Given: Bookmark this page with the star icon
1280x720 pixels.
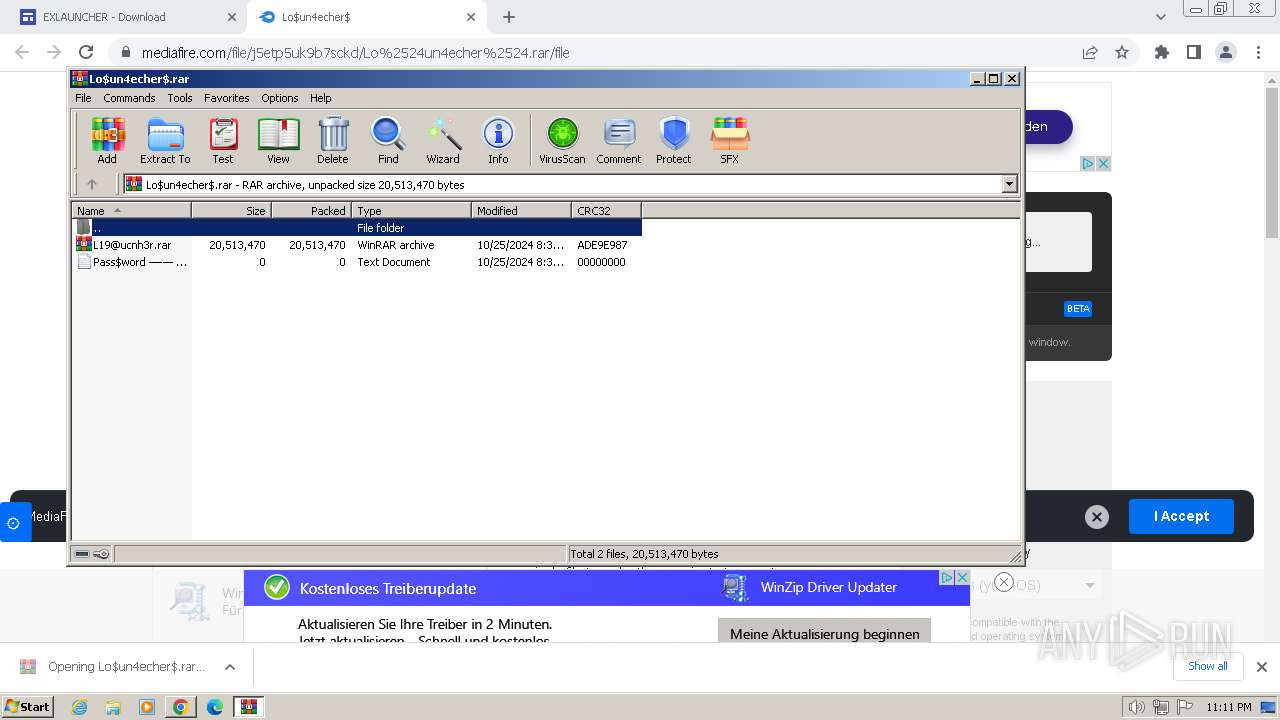Looking at the screenshot, I should coord(1122,52).
